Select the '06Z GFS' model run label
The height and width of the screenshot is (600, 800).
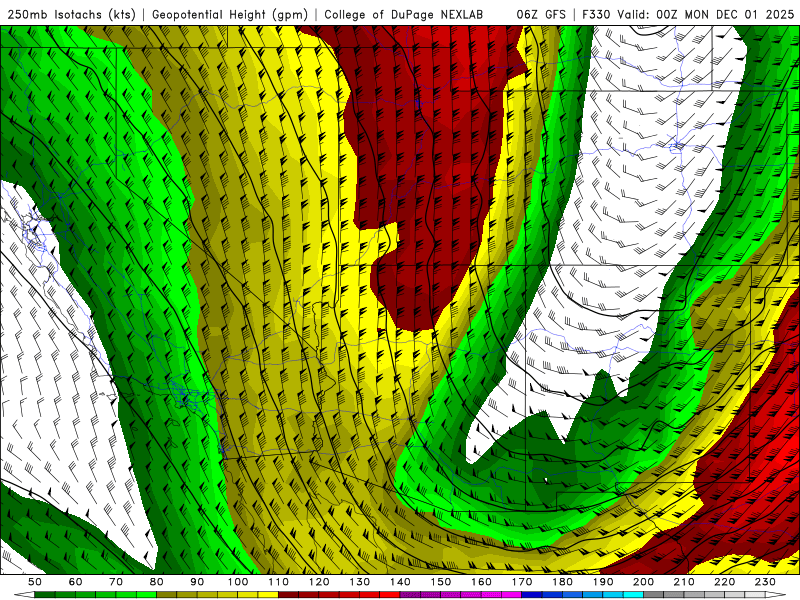pos(541,14)
